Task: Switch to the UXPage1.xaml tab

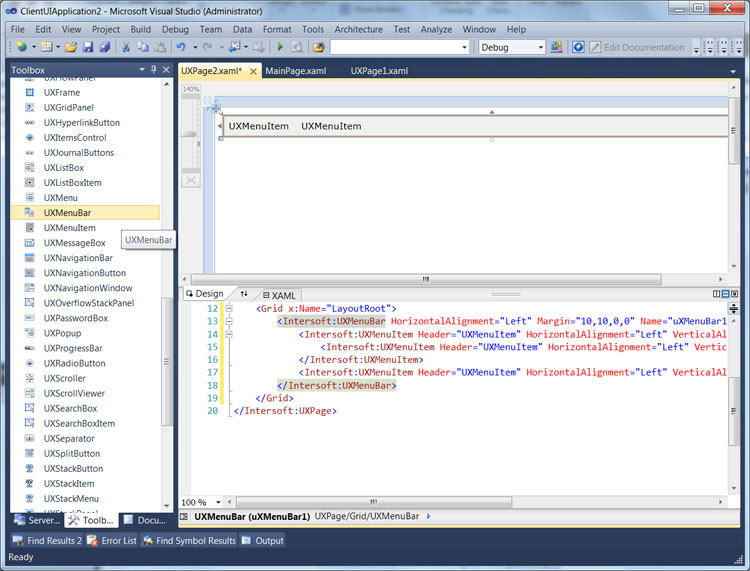Action: (379, 71)
